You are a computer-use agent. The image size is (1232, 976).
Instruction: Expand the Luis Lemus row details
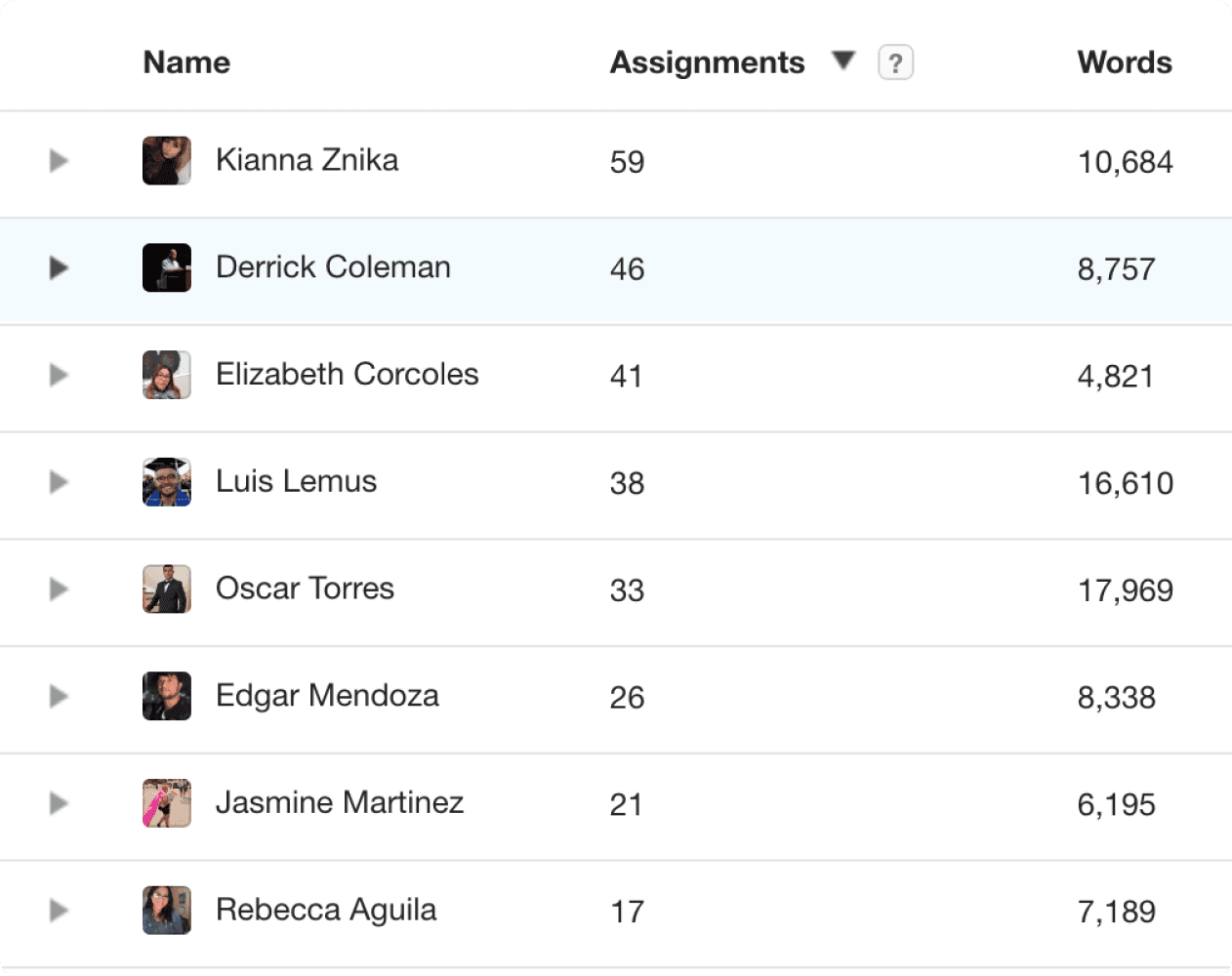(x=59, y=482)
